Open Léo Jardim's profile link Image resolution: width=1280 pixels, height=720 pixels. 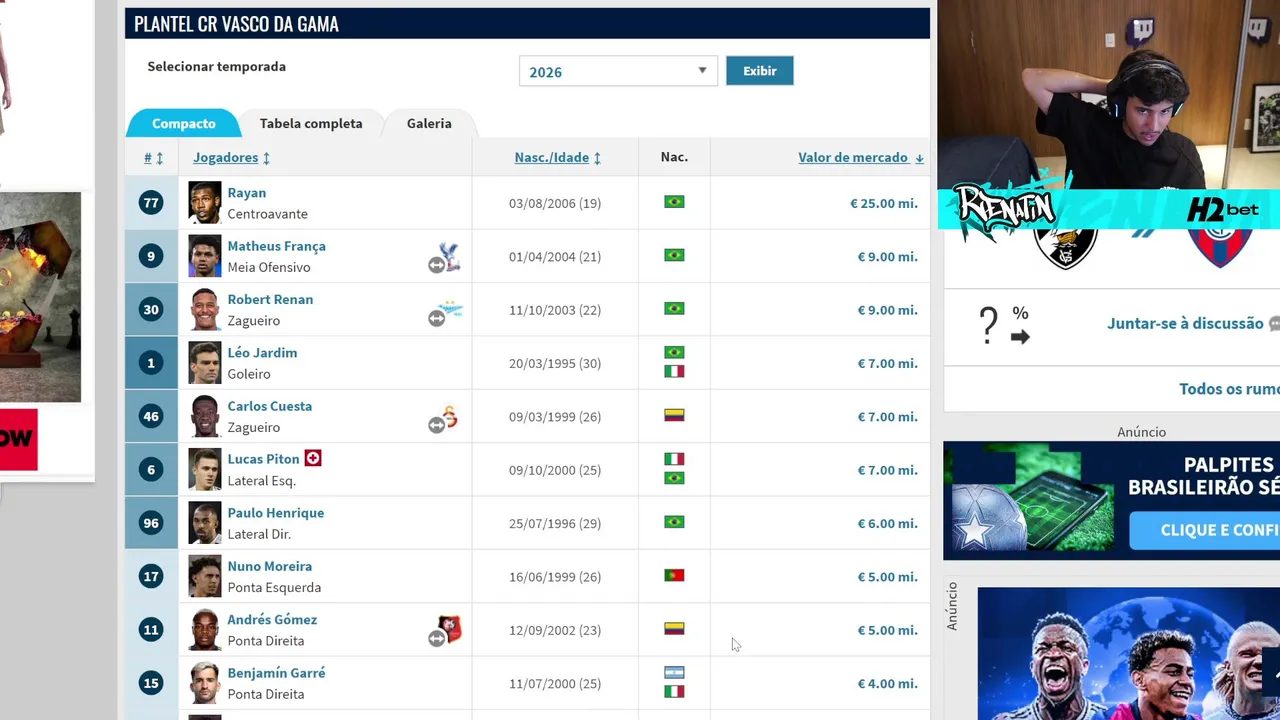click(262, 353)
